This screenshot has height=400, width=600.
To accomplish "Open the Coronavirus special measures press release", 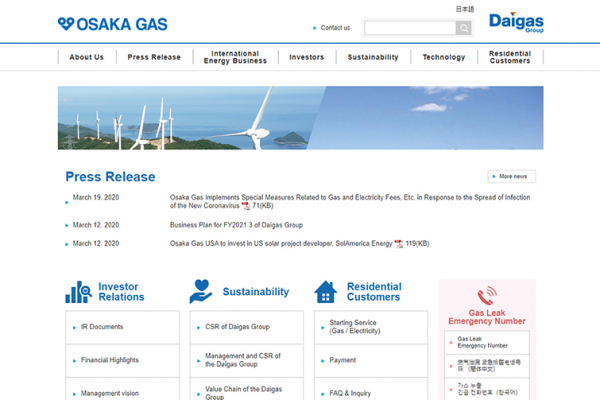I will (350, 202).
